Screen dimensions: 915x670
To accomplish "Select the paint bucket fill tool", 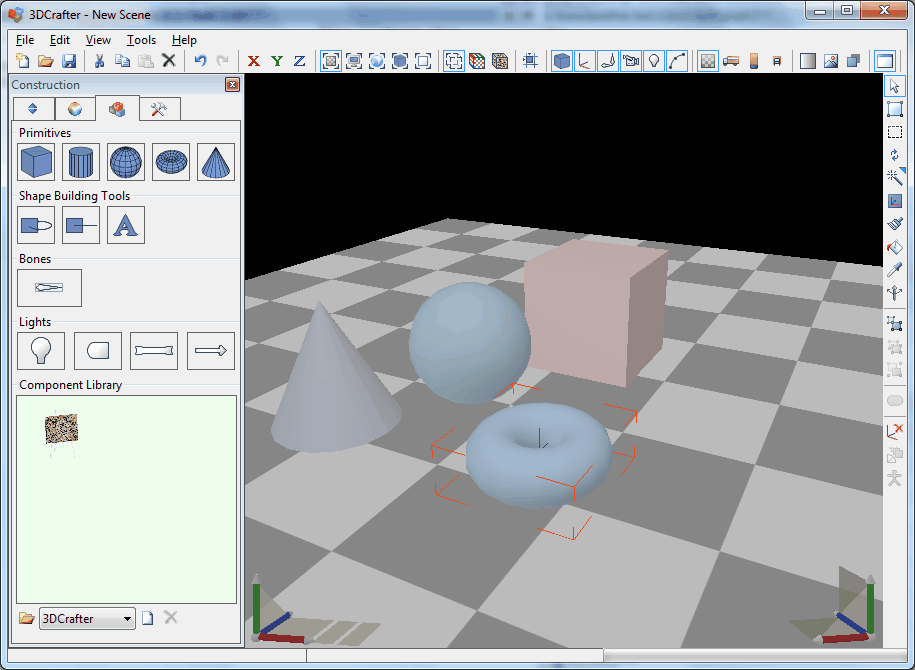I will [x=895, y=247].
